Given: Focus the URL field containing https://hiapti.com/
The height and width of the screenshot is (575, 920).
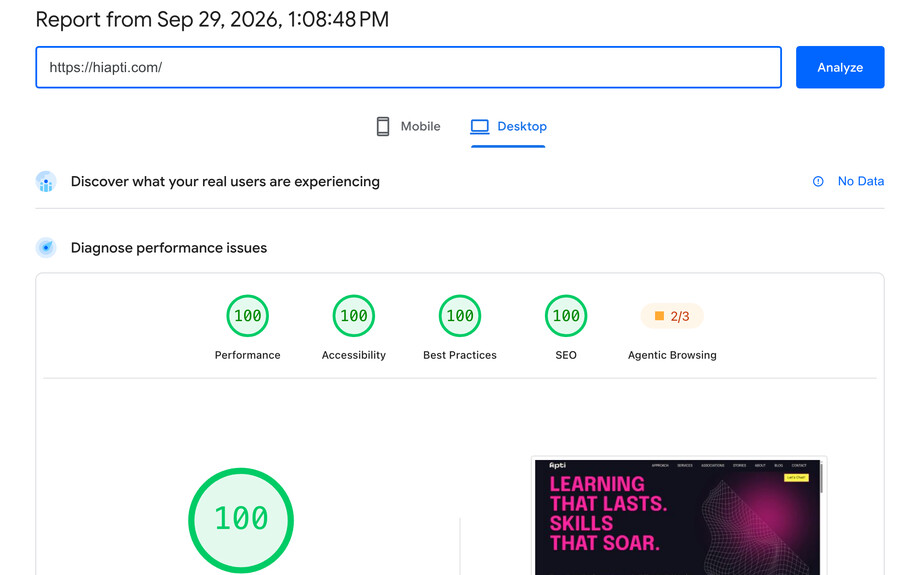Looking at the screenshot, I should pos(408,67).
